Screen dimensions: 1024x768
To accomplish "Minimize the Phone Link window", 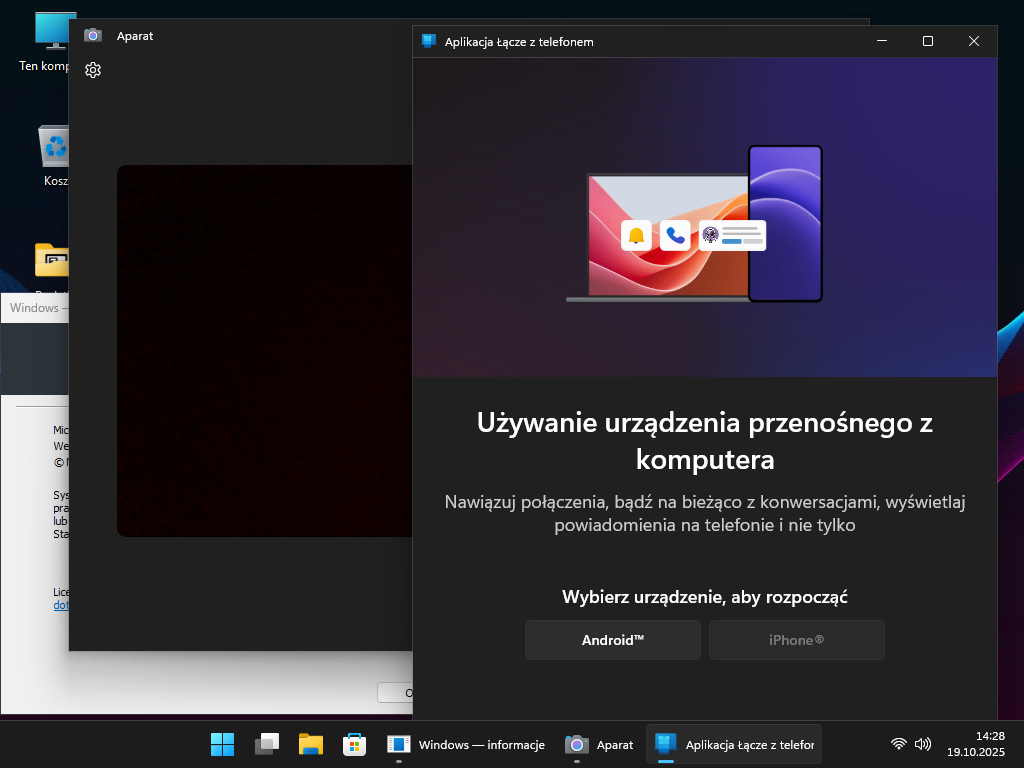I will [882, 41].
